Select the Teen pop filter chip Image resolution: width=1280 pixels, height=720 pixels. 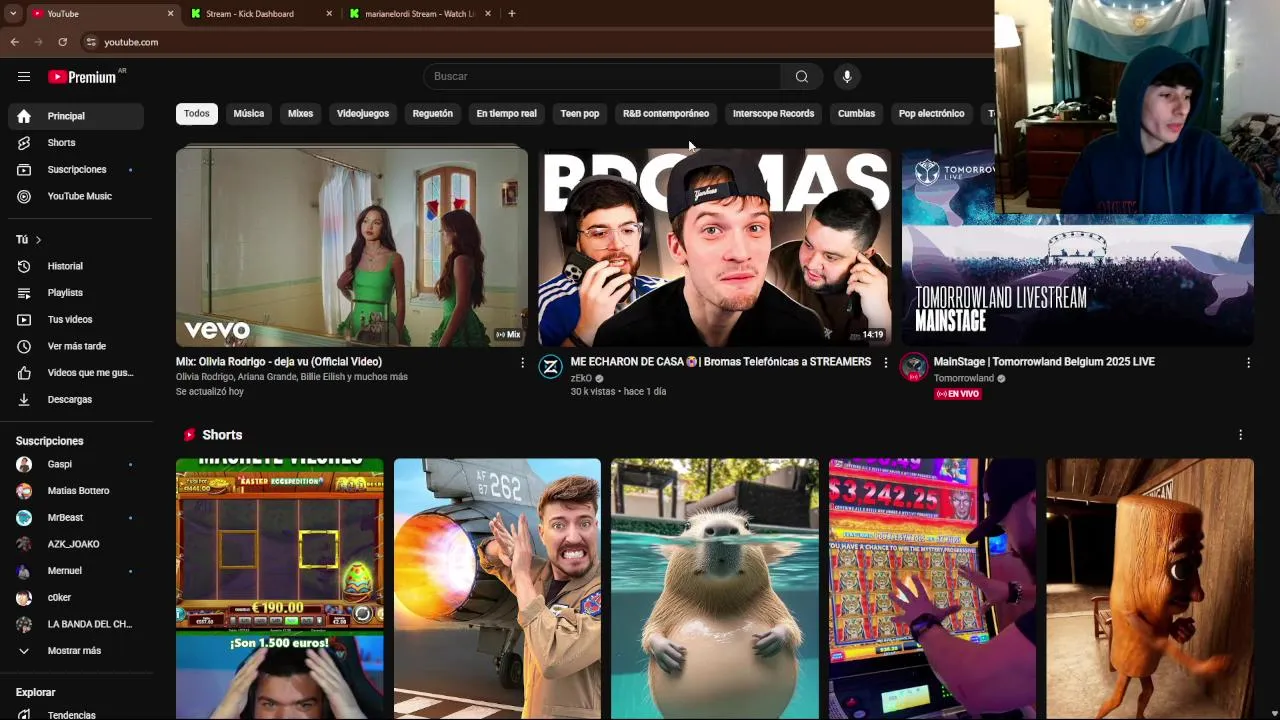(x=580, y=113)
